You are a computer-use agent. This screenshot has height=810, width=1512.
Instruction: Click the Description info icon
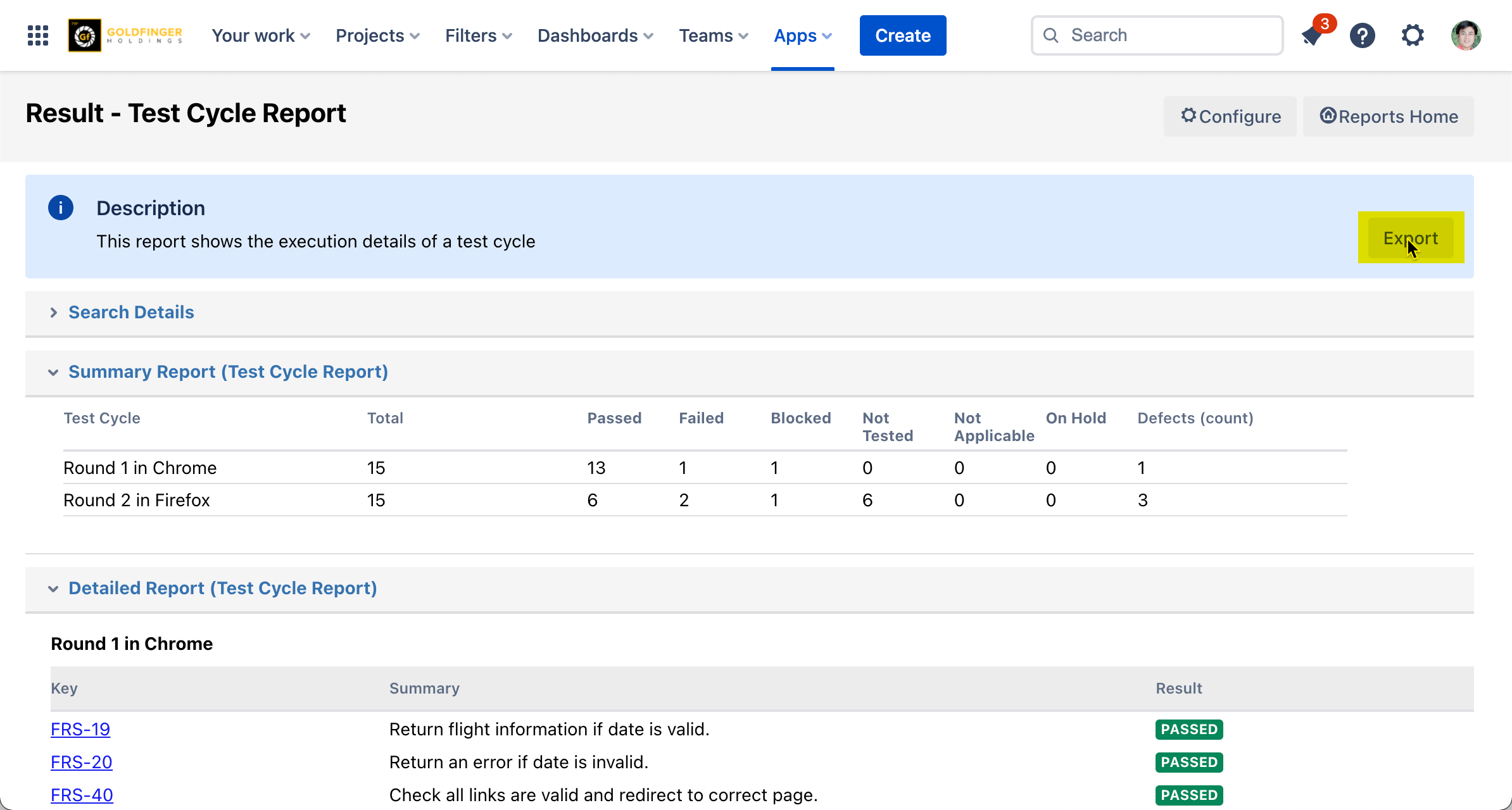pos(61,208)
